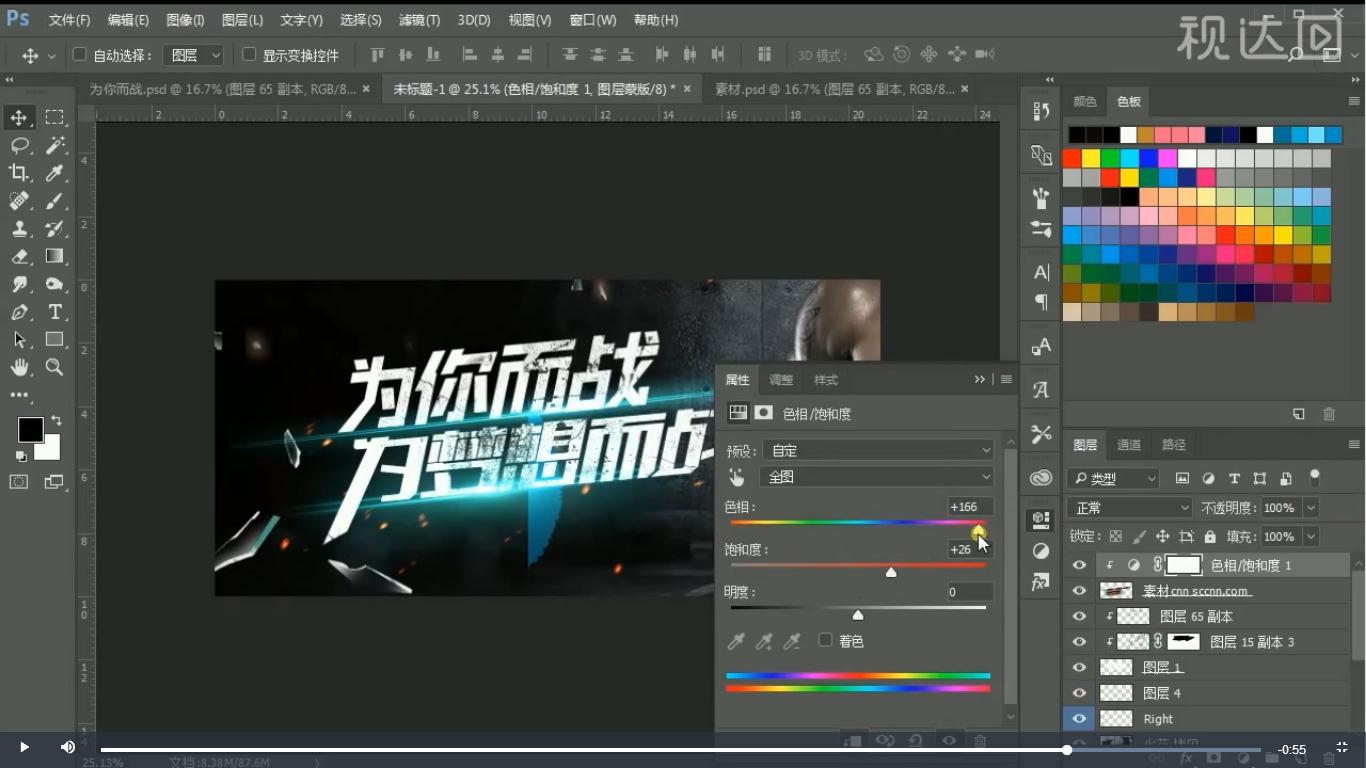The width and height of the screenshot is (1366, 768).
Task: Select the Move tool
Action: (x=18, y=117)
